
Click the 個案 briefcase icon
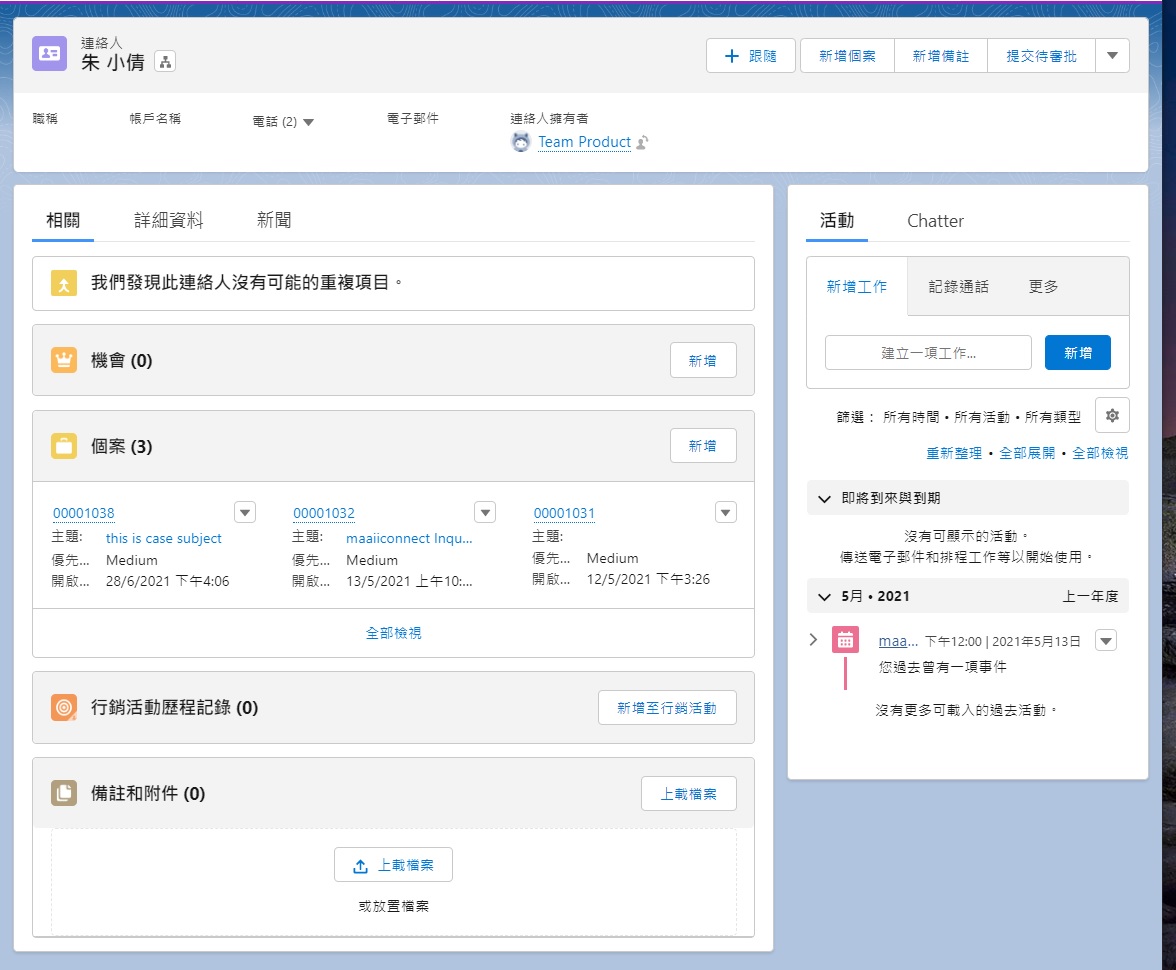(64, 447)
